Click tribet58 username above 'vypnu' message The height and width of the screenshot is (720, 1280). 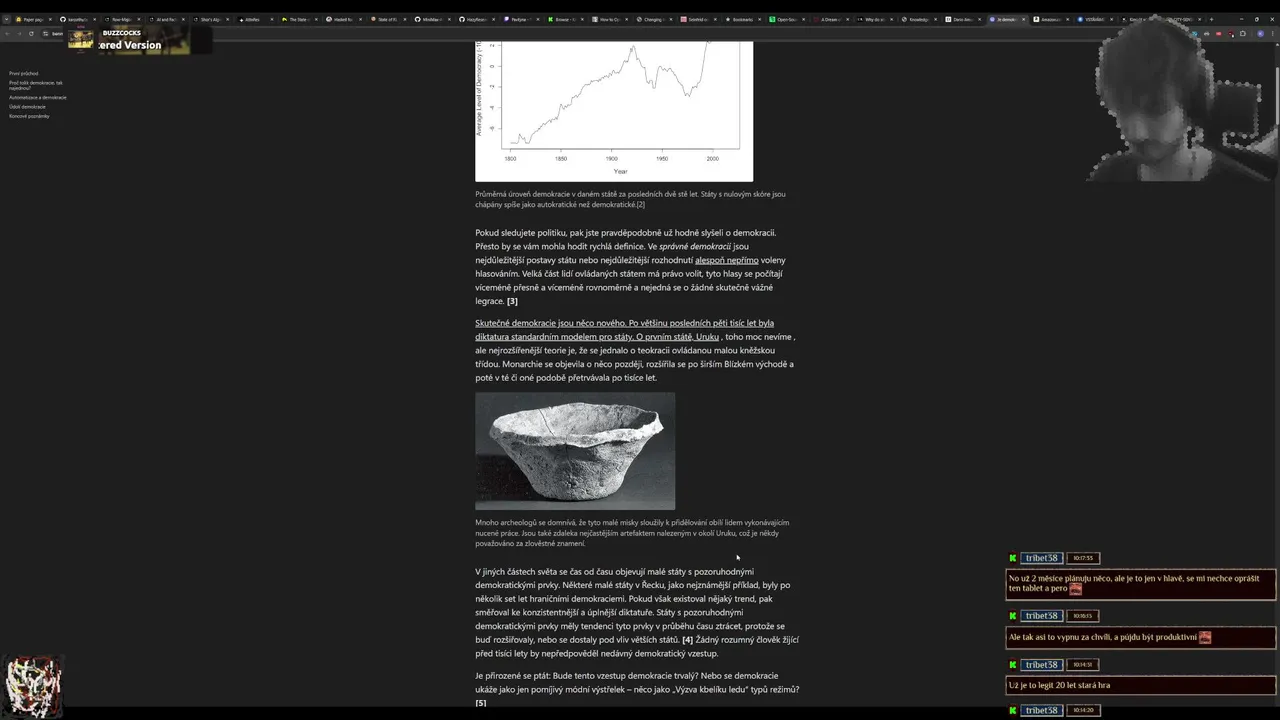click(1041, 616)
